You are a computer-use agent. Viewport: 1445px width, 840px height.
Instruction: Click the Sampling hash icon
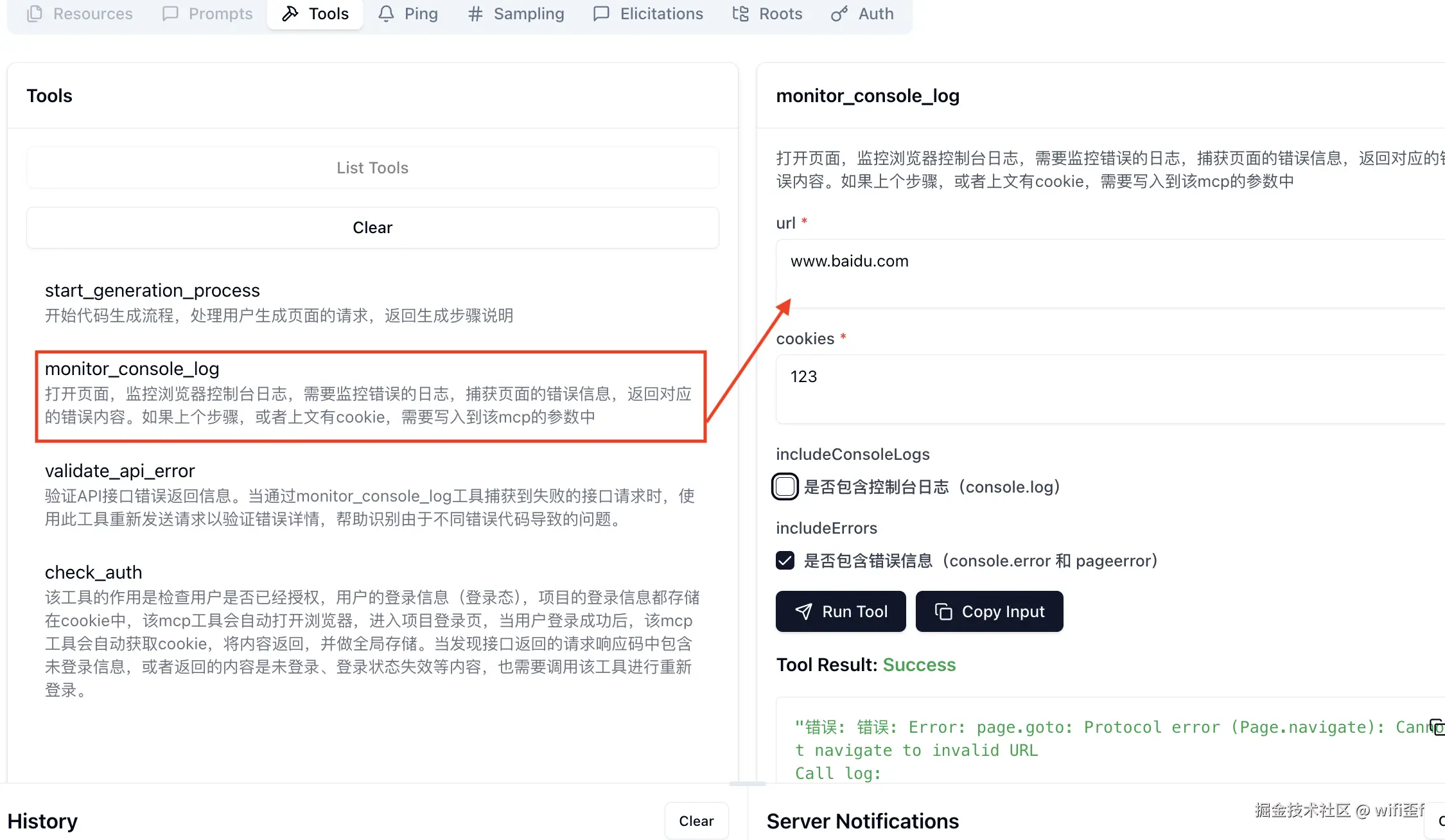pyautogui.click(x=475, y=13)
